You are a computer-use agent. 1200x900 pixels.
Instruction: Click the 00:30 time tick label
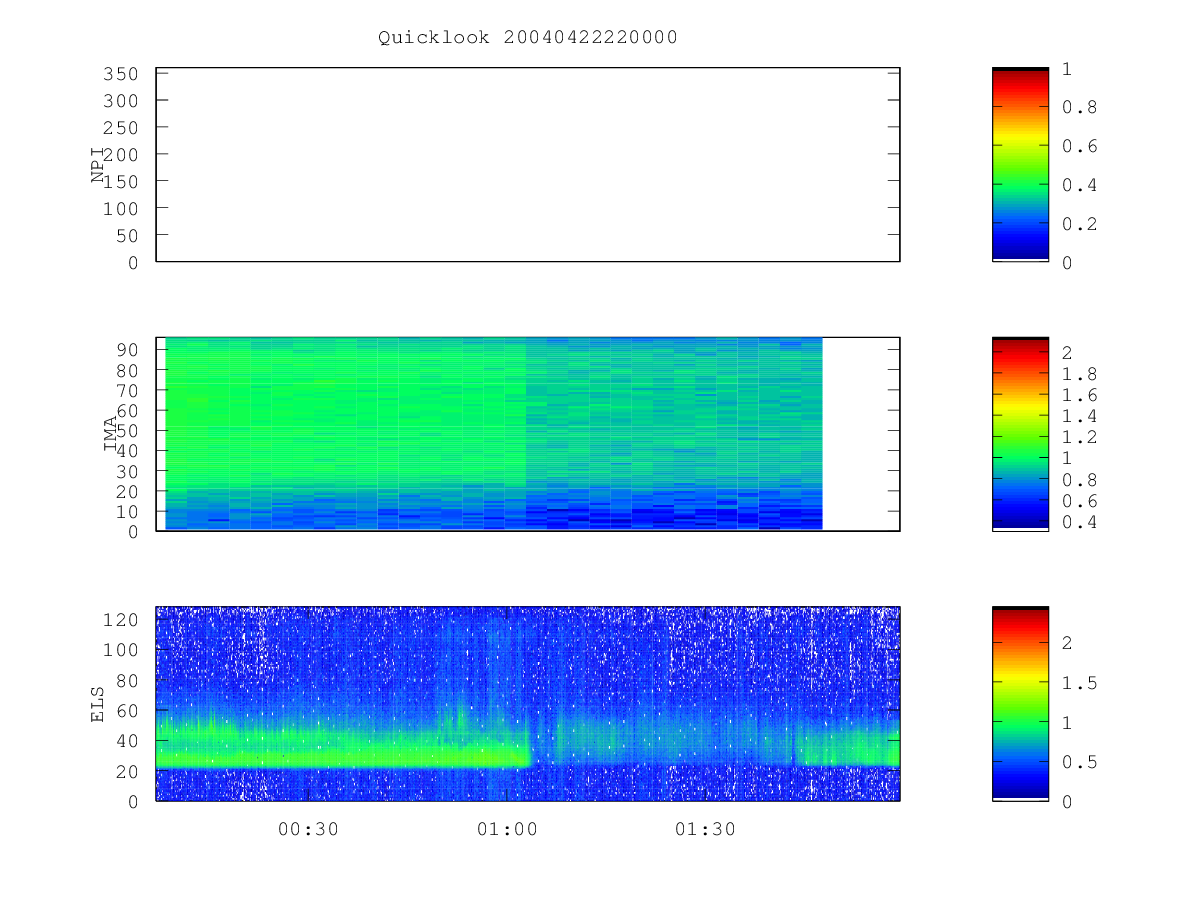click(308, 829)
